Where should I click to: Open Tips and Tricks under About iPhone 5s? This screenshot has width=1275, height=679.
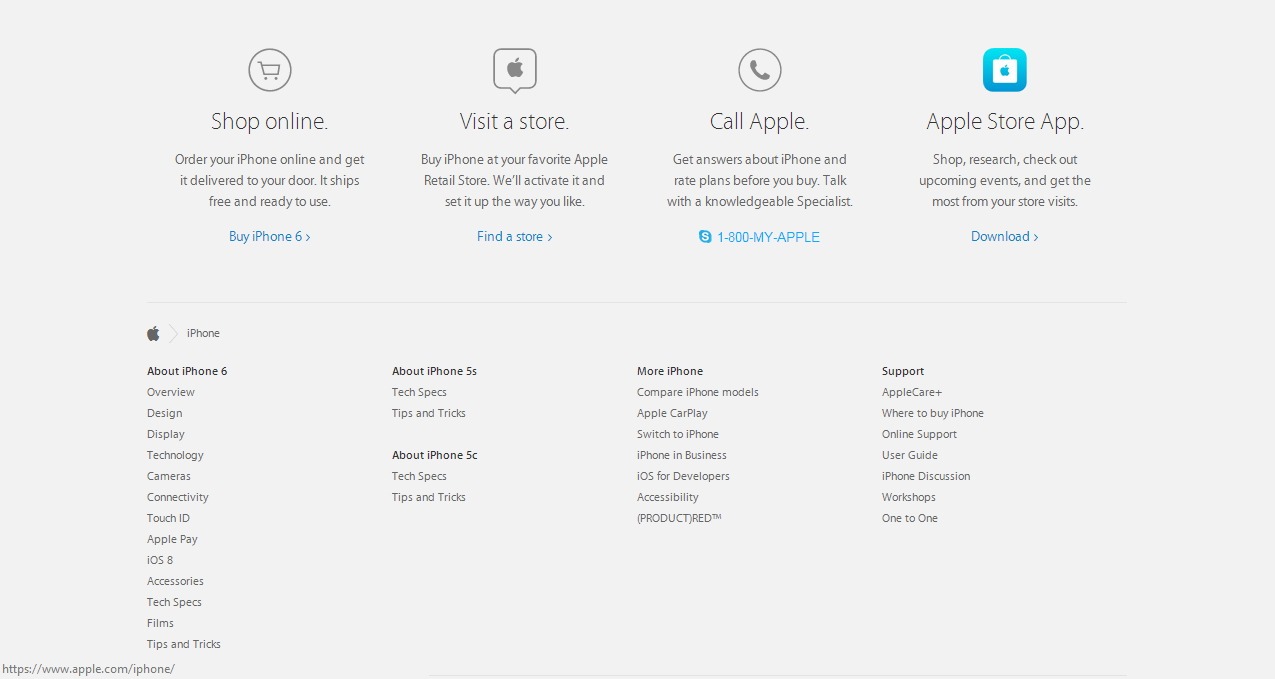coord(429,413)
